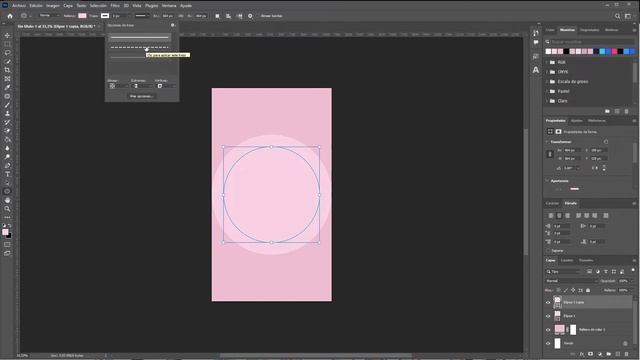Choose the dashed line stroke preset
Viewport: 640px width, 360px height.
click(x=140, y=47)
